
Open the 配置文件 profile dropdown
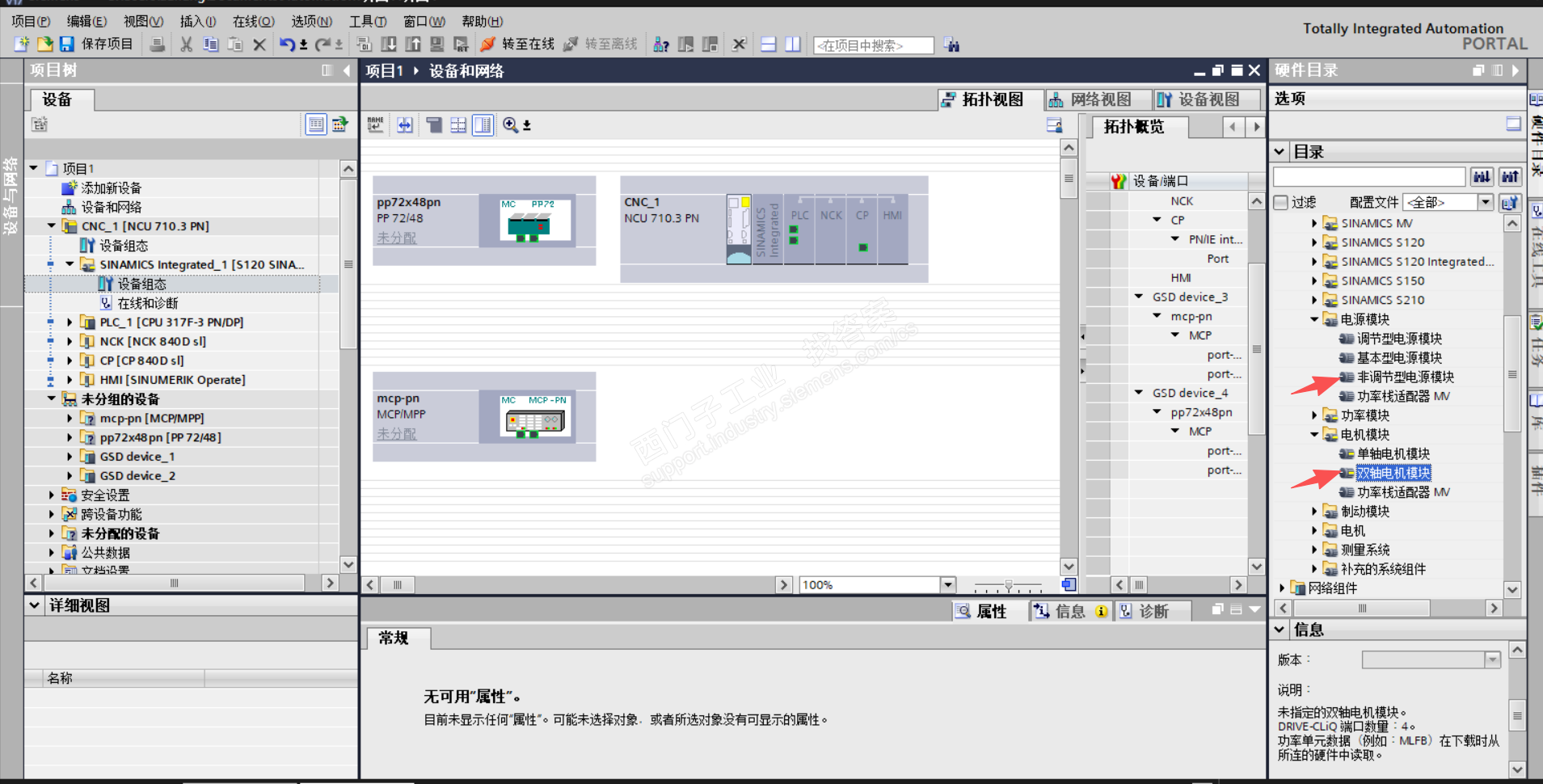[x=1486, y=202]
